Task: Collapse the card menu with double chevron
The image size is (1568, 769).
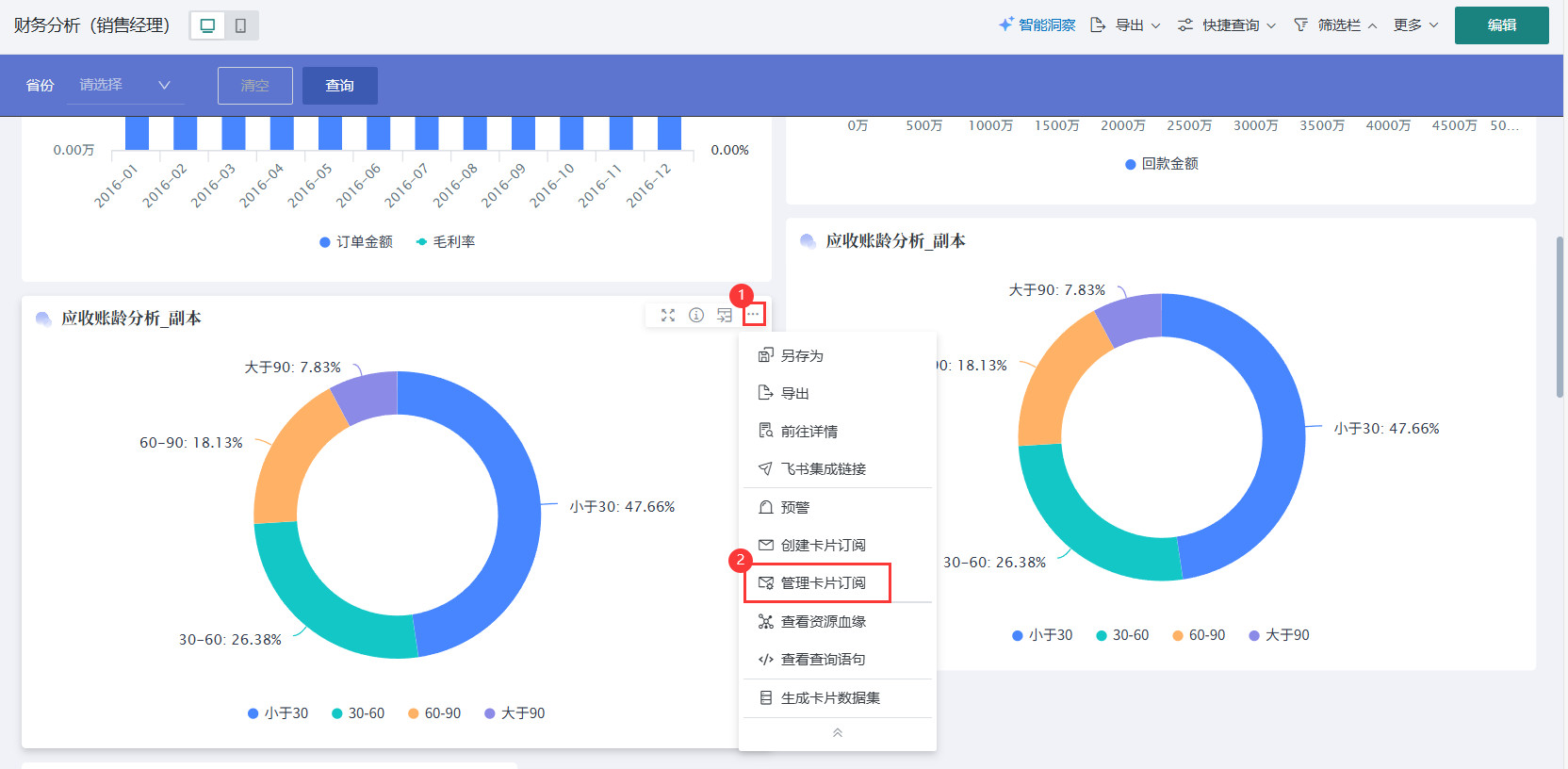Action: 838,733
